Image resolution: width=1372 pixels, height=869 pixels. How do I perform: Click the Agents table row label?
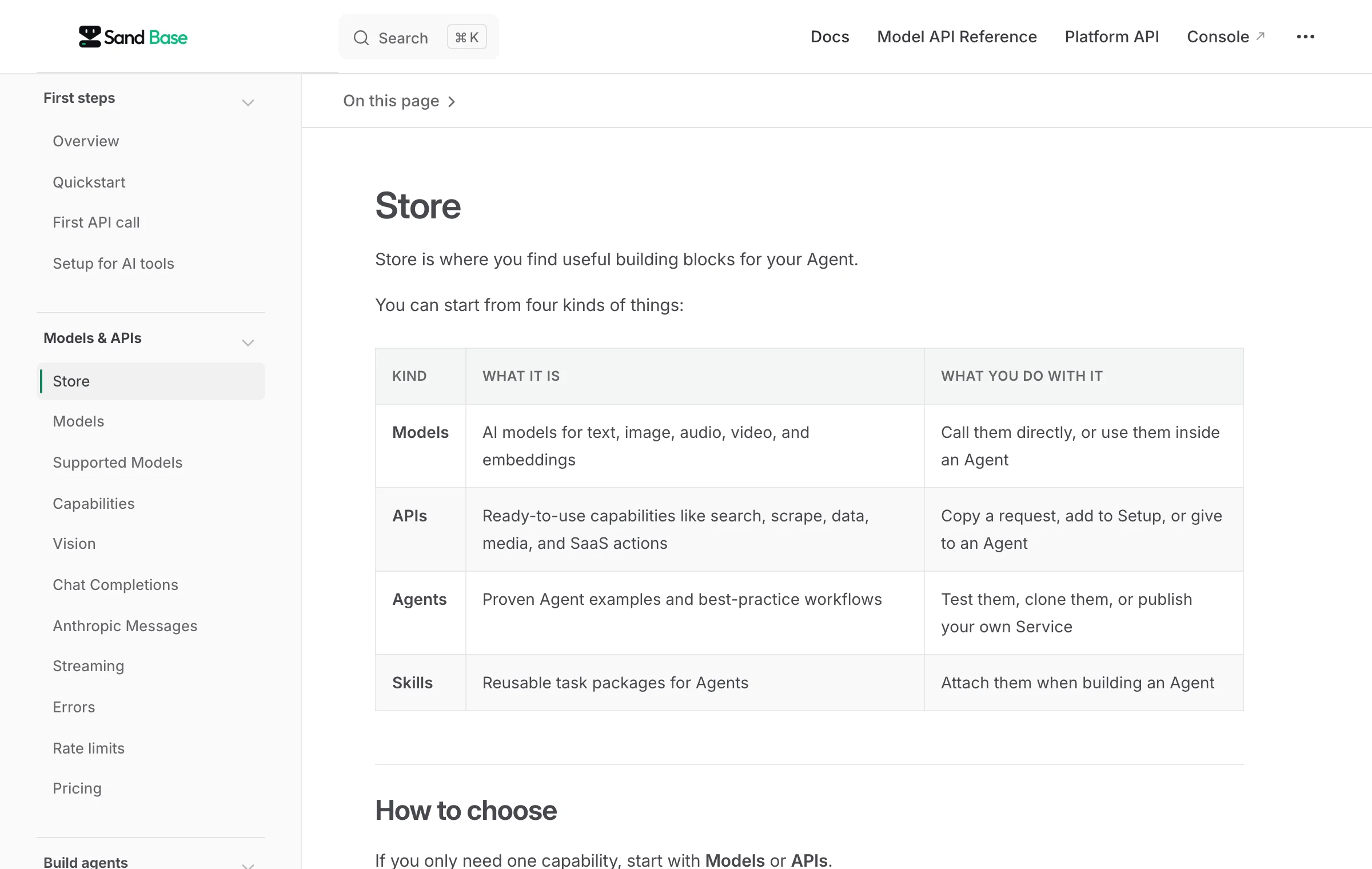point(419,599)
